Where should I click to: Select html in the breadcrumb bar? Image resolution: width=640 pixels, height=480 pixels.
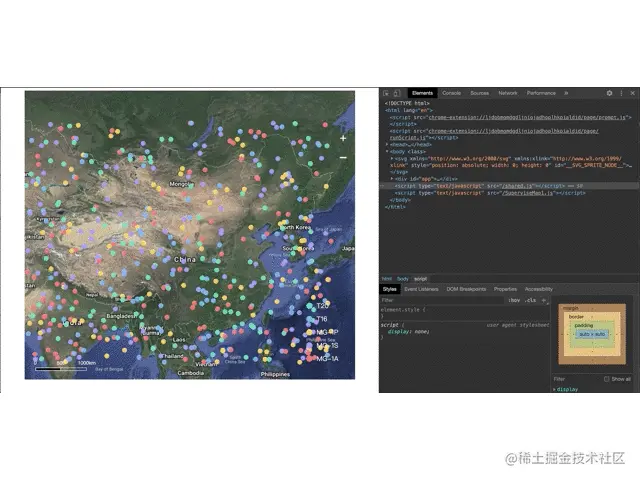(x=387, y=279)
